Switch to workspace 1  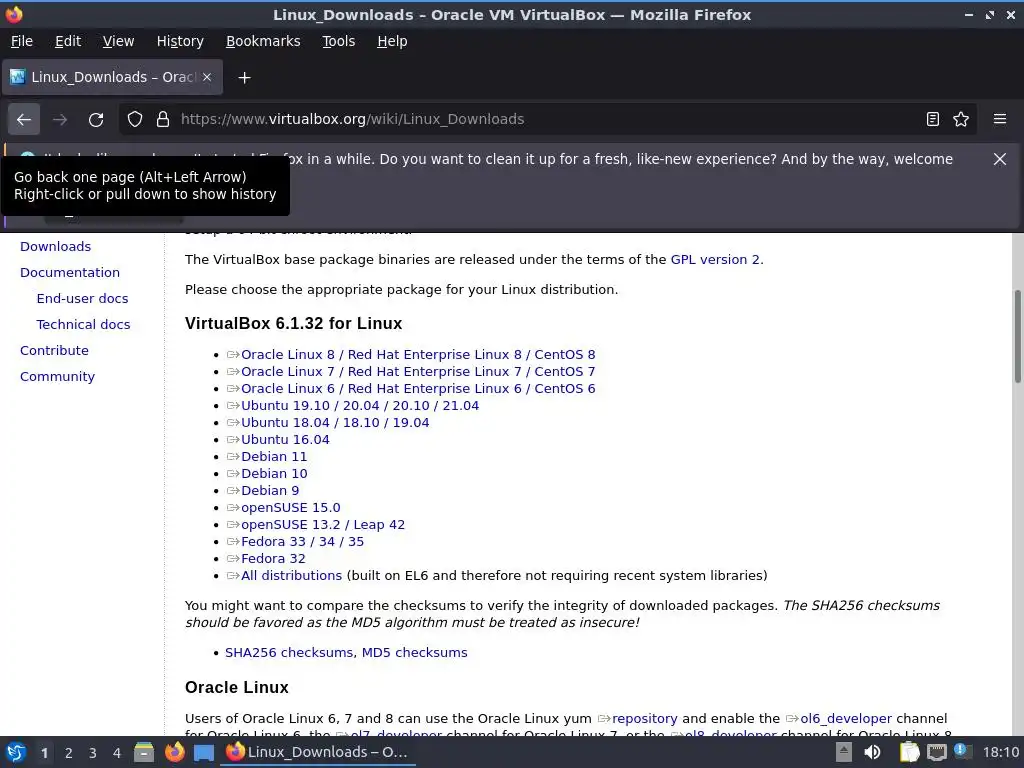click(x=44, y=753)
